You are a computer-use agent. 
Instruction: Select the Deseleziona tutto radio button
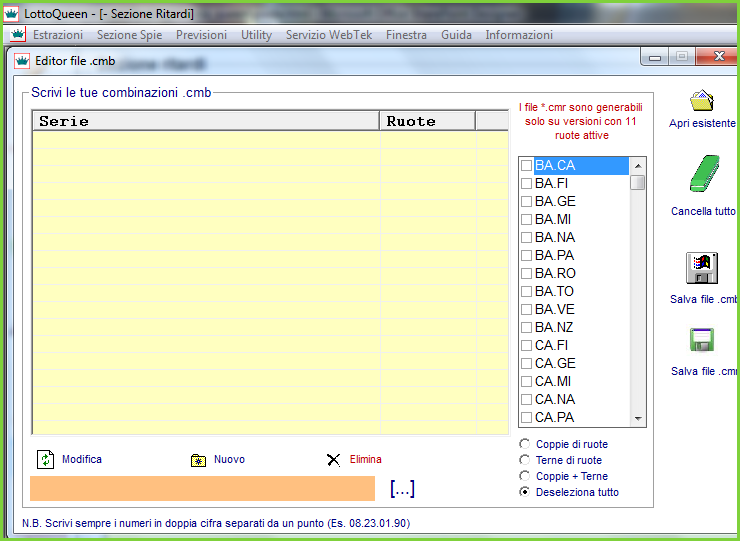(524, 492)
